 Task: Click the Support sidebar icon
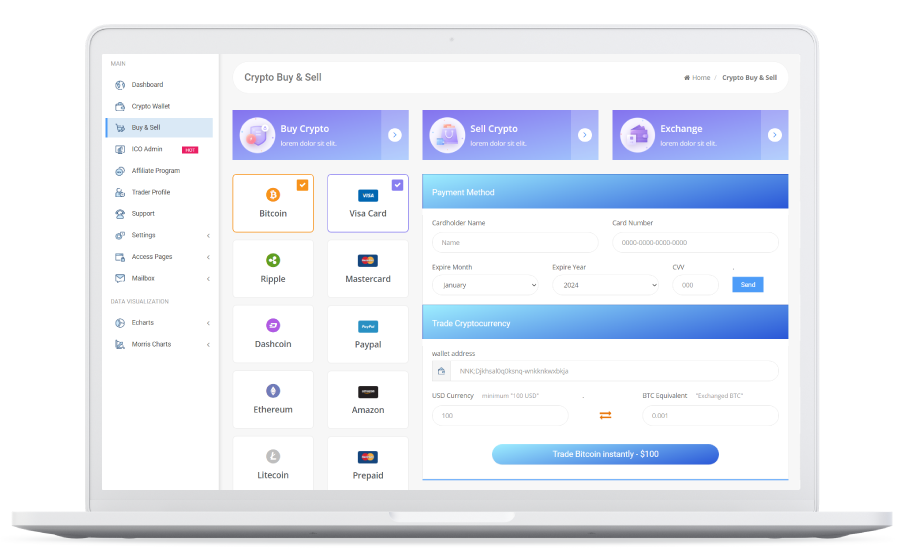click(x=120, y=214)
